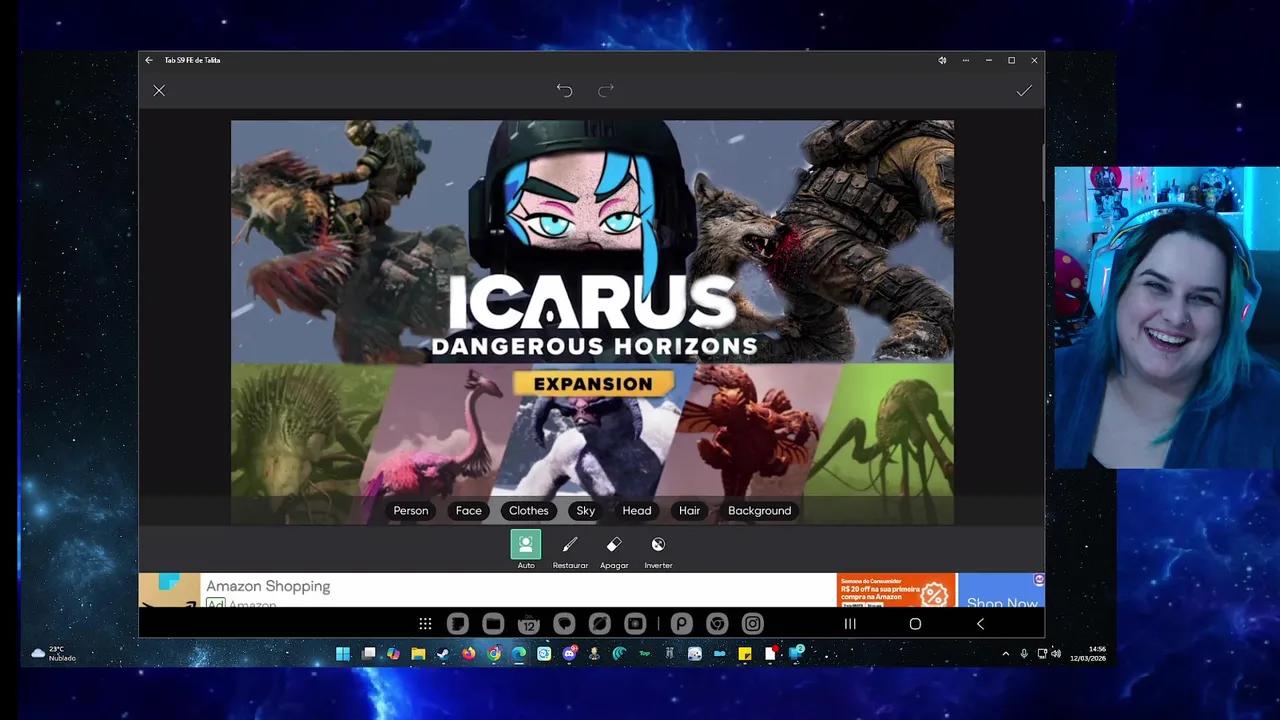Click the microphone tray icon
This screenshot has width=1280, height=720.
(x=1024, y=654)
